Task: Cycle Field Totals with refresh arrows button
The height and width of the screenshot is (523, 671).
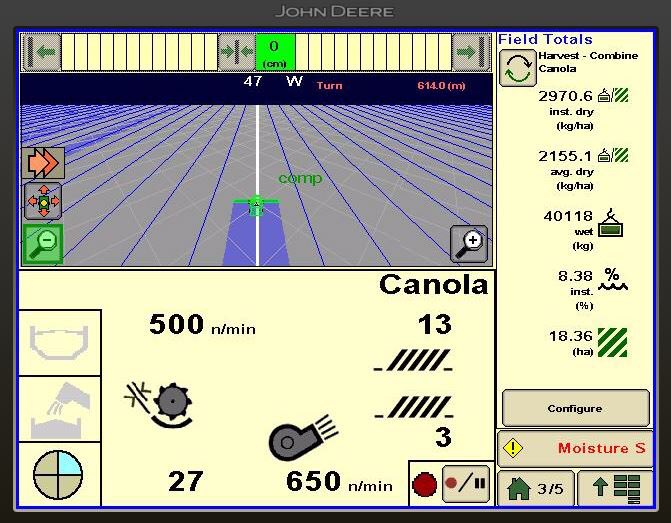Action: (x=518, y=68)
